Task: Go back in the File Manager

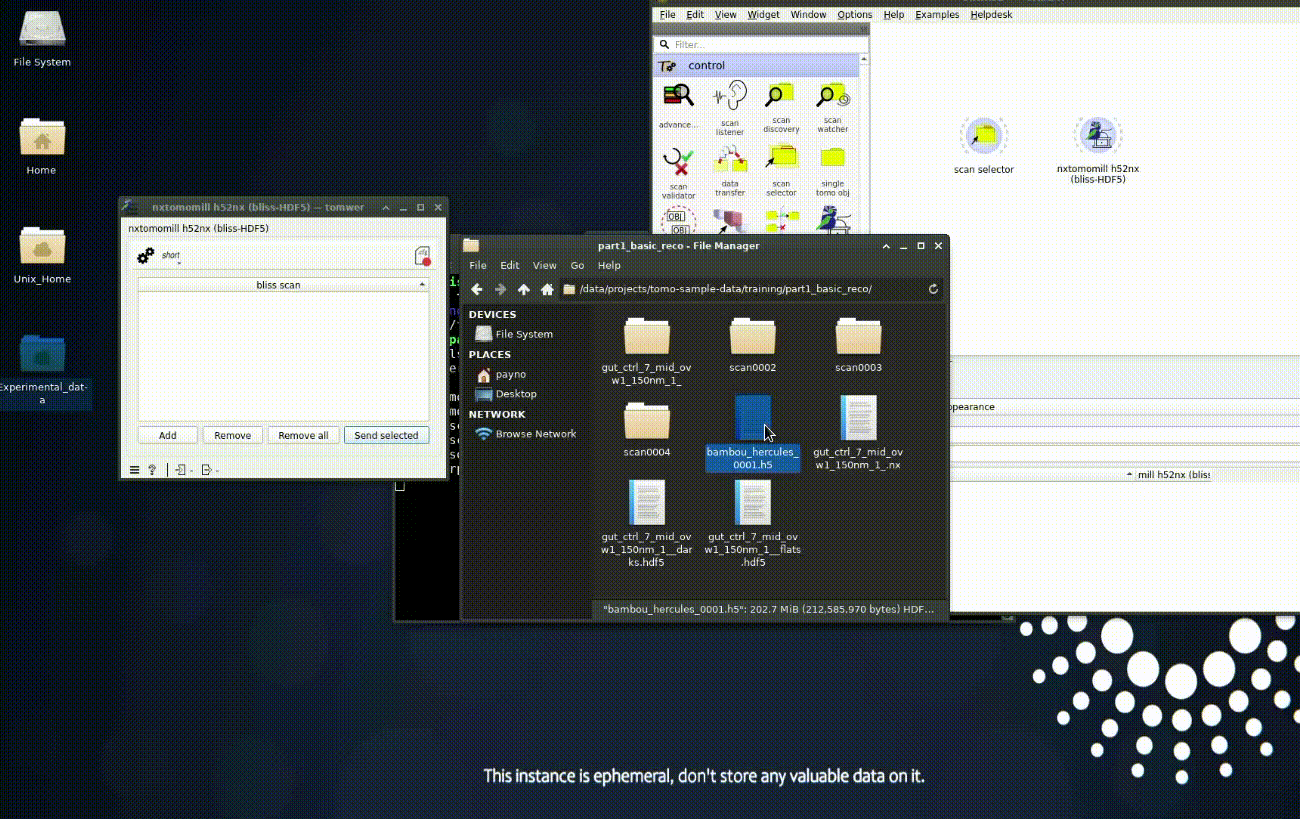Action: click(x=477, y=289)
